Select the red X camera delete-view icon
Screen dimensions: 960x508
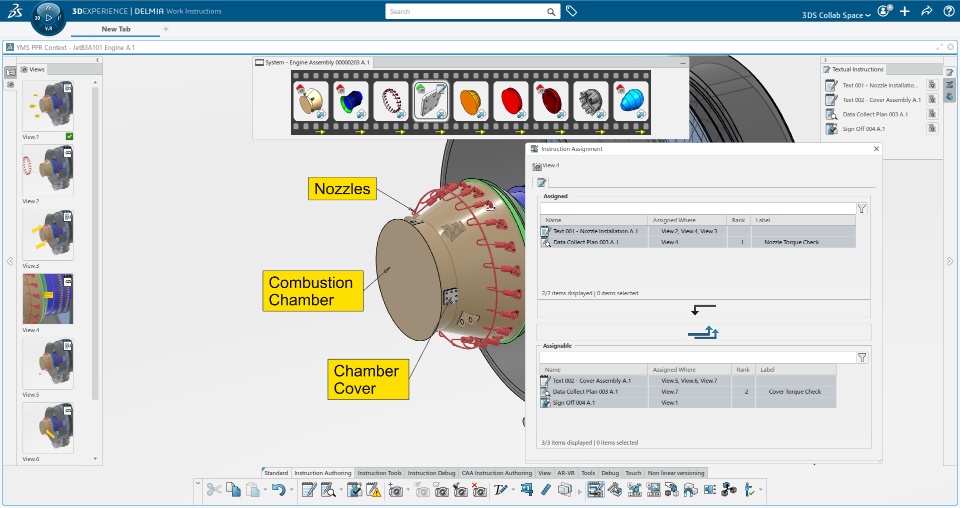click(481, 490)
